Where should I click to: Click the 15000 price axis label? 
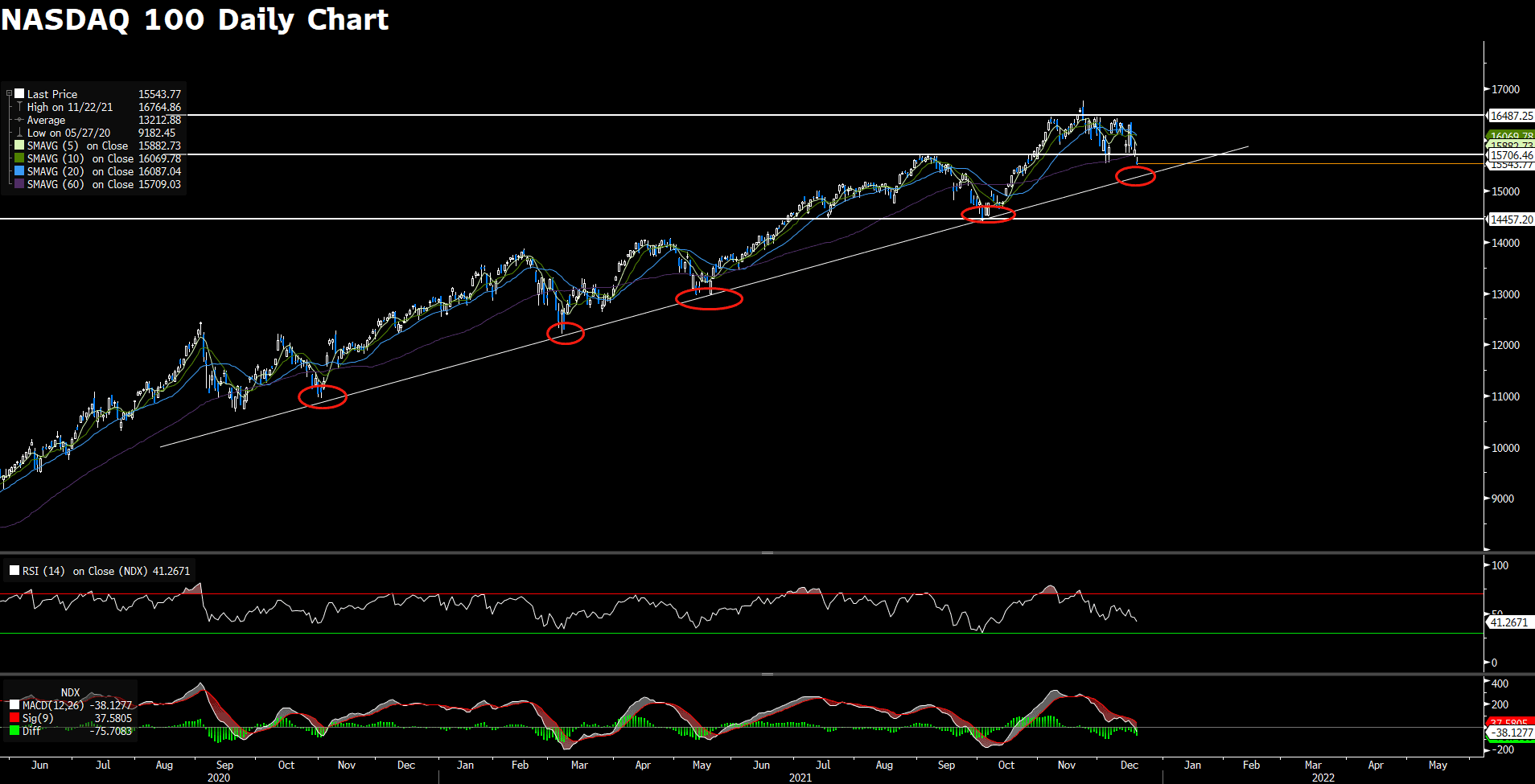pos(1505,191)
